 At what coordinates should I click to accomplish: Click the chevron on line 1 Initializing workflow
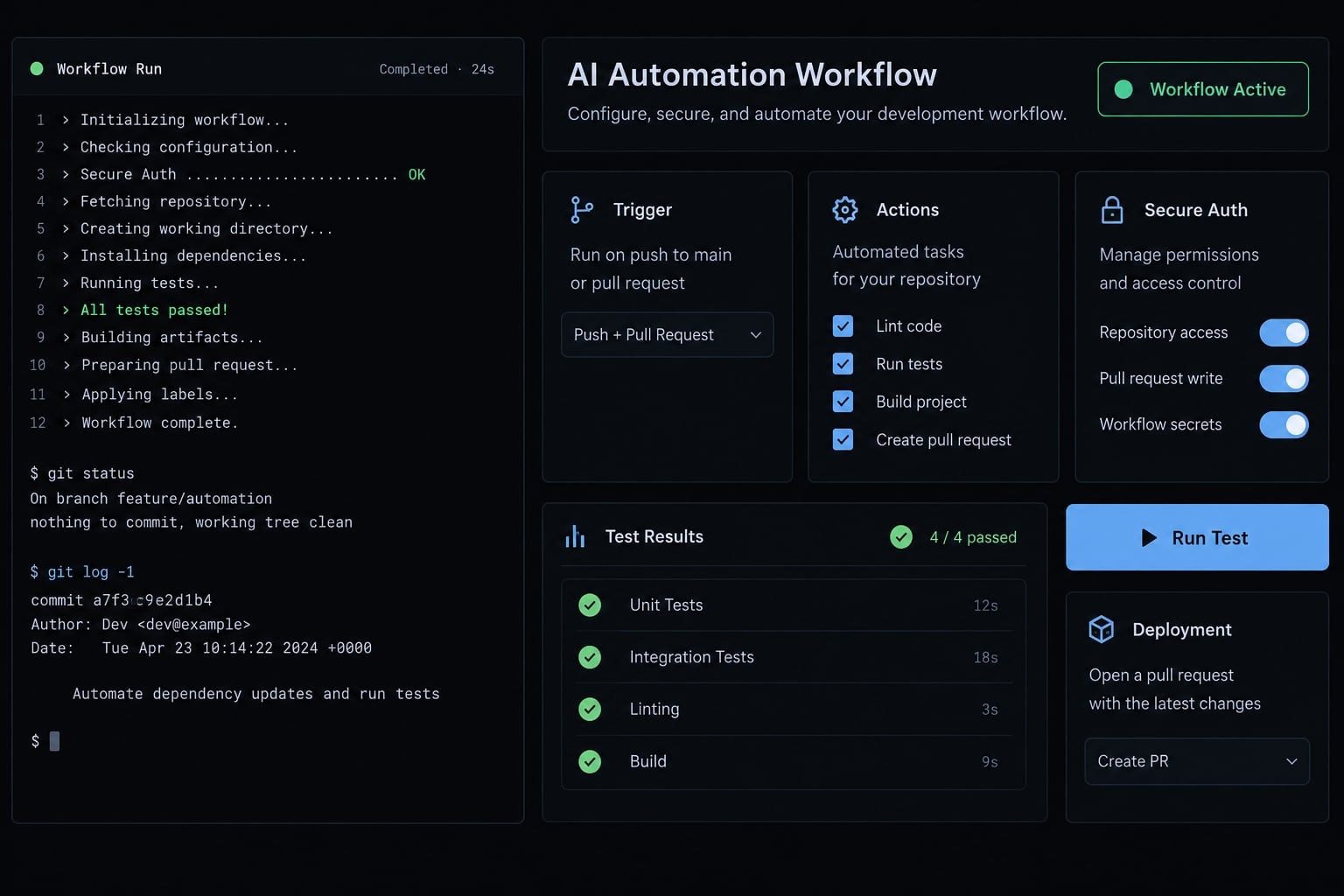pyautogui.click(x=66, y=120)
